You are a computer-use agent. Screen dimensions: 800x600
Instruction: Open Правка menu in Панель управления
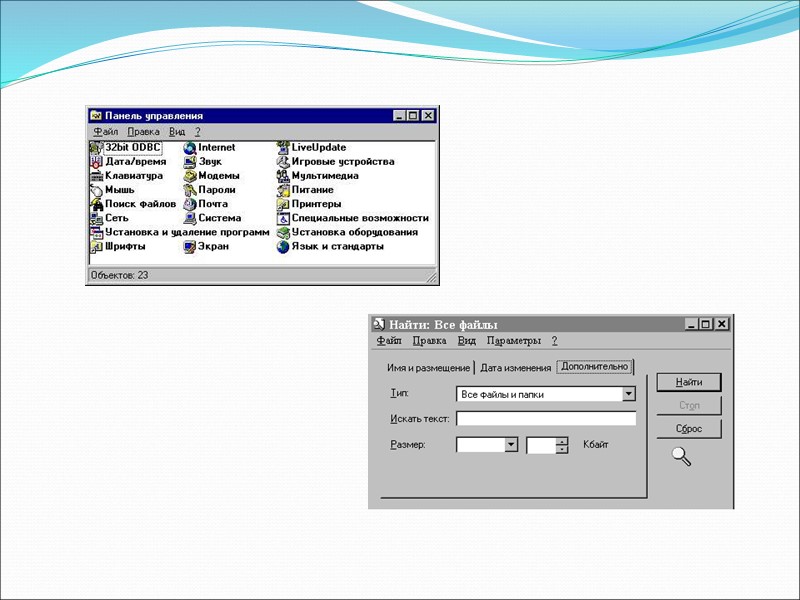pos(143,132)
